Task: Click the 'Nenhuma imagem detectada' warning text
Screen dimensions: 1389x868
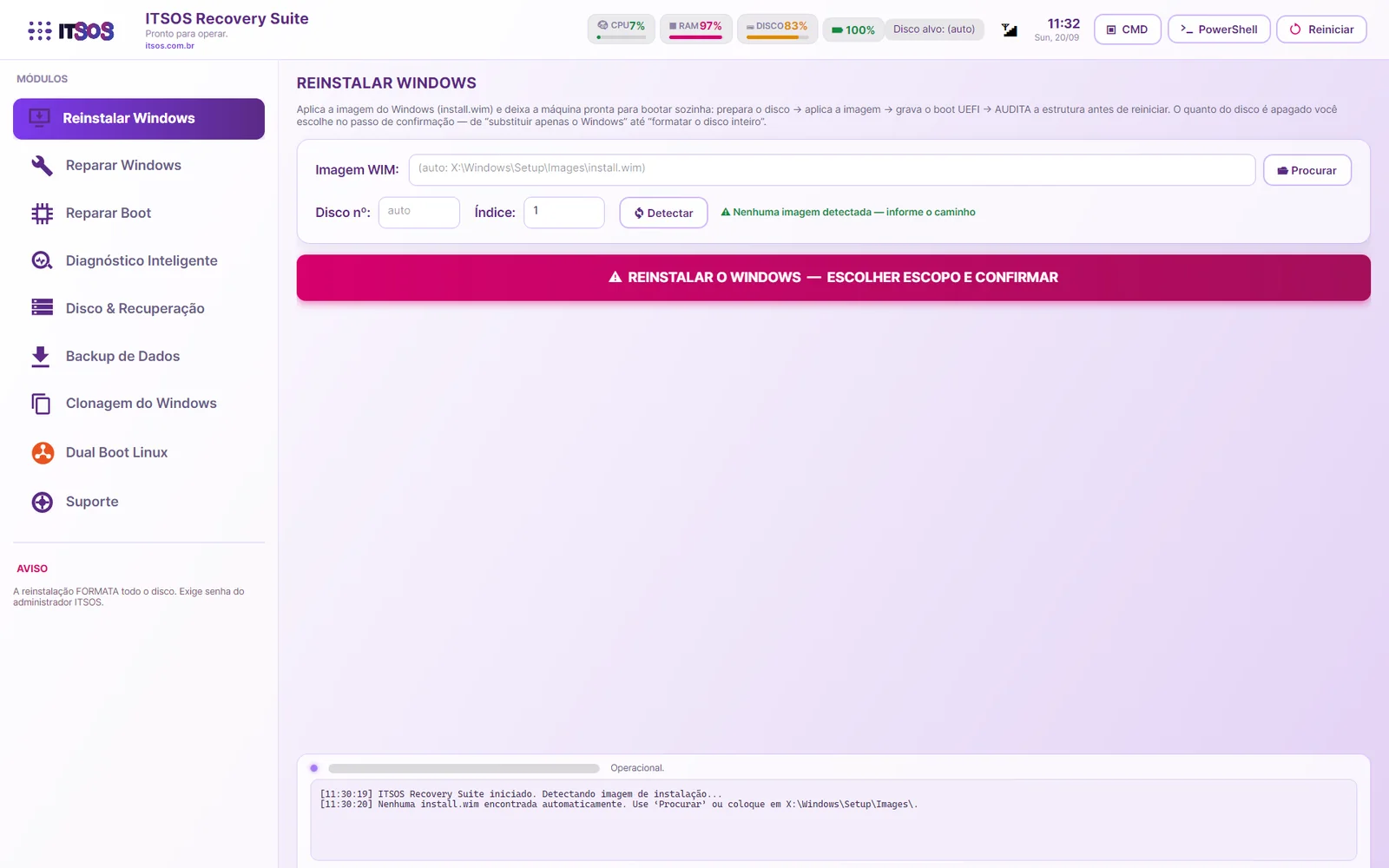Action: (x=848, y=213)
